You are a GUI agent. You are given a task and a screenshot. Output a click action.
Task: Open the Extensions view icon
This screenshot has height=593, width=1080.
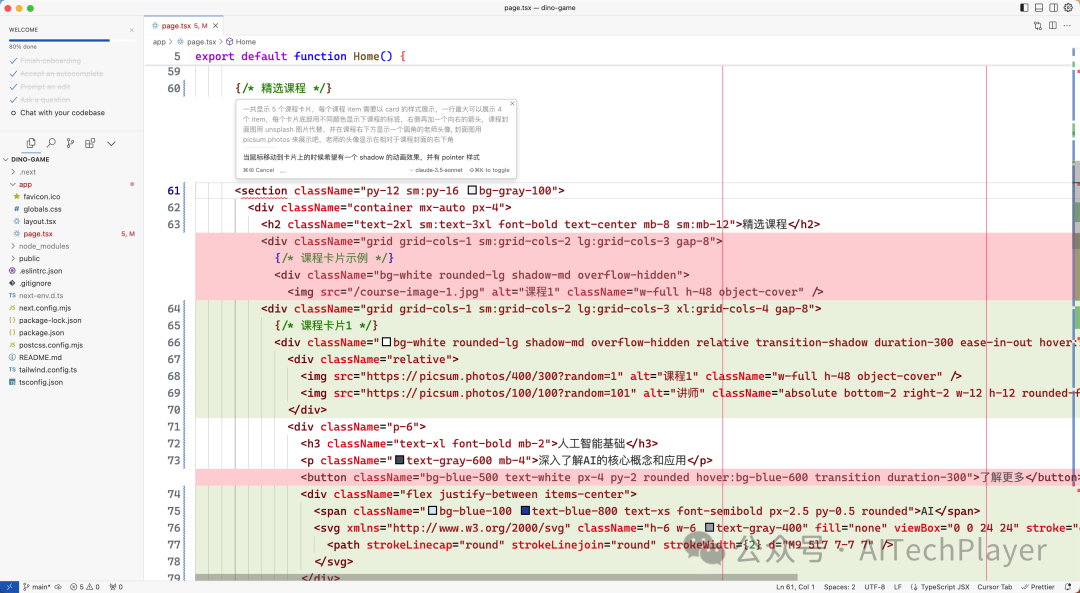tap(89, 143)
